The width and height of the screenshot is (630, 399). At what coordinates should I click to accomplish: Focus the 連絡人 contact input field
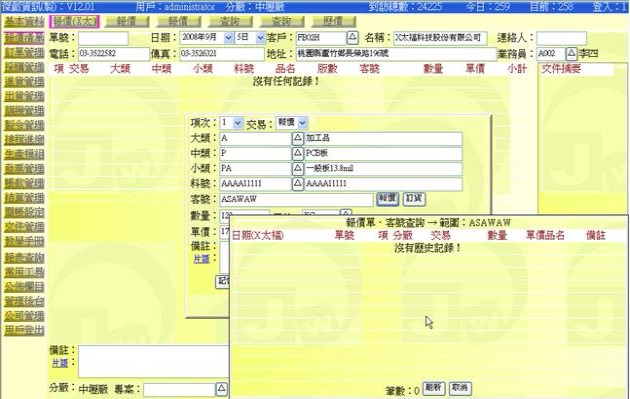pyautogui.click(x=561, y=38)
